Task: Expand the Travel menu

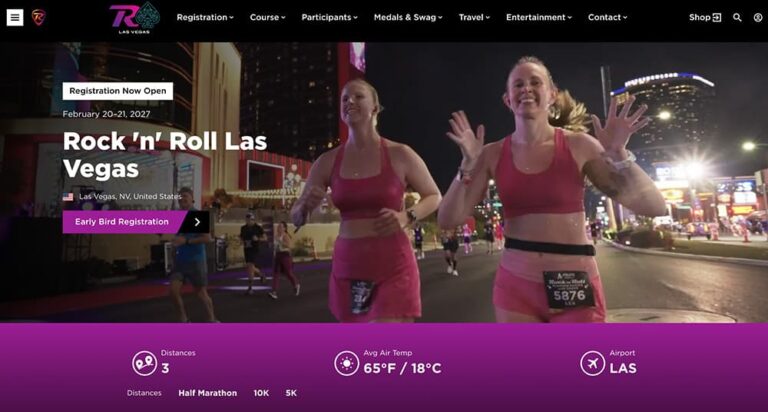Action: tap(474, 17)
